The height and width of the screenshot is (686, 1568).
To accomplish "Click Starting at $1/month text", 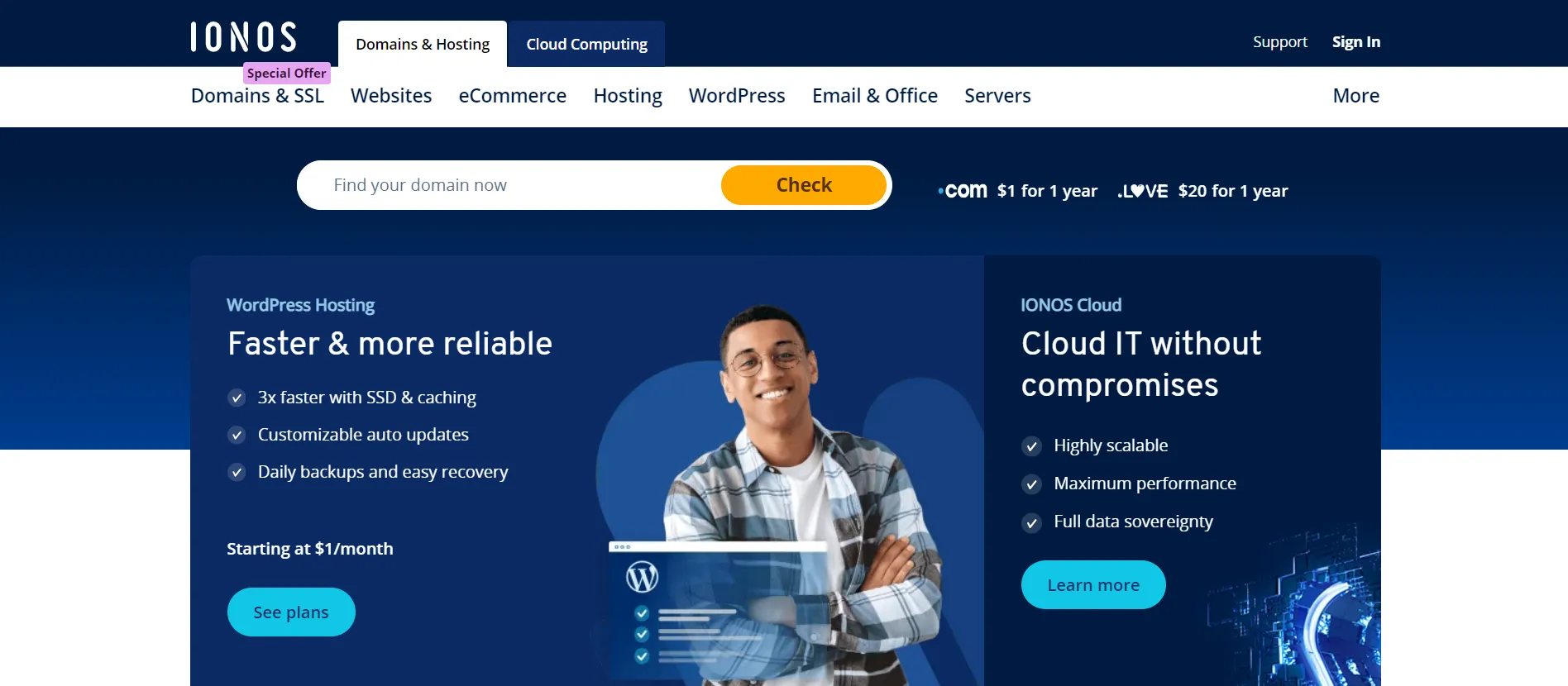I will (x=310, y=549).
